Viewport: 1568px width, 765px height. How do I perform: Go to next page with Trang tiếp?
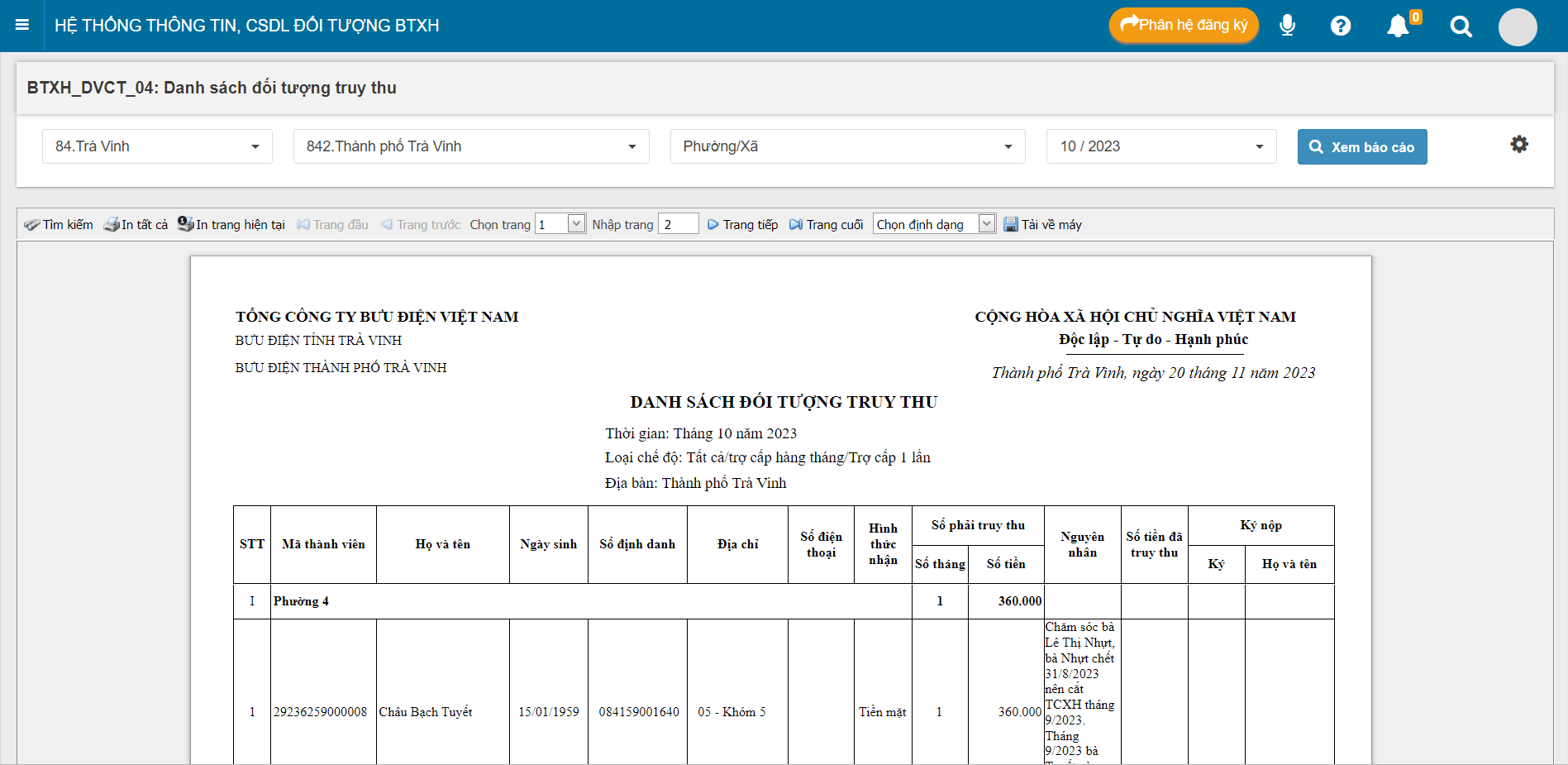[742, 225]
